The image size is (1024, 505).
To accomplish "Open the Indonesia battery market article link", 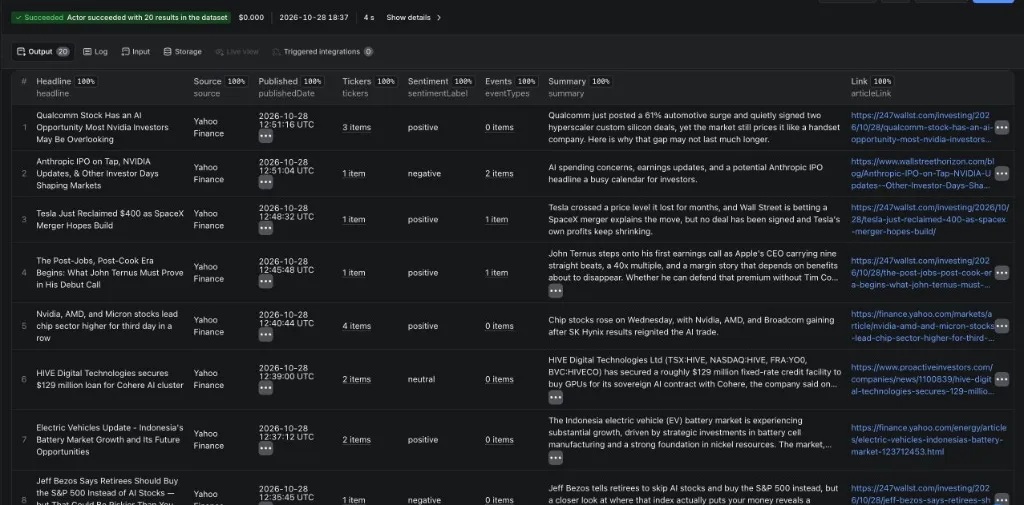I will click(928, 440).
